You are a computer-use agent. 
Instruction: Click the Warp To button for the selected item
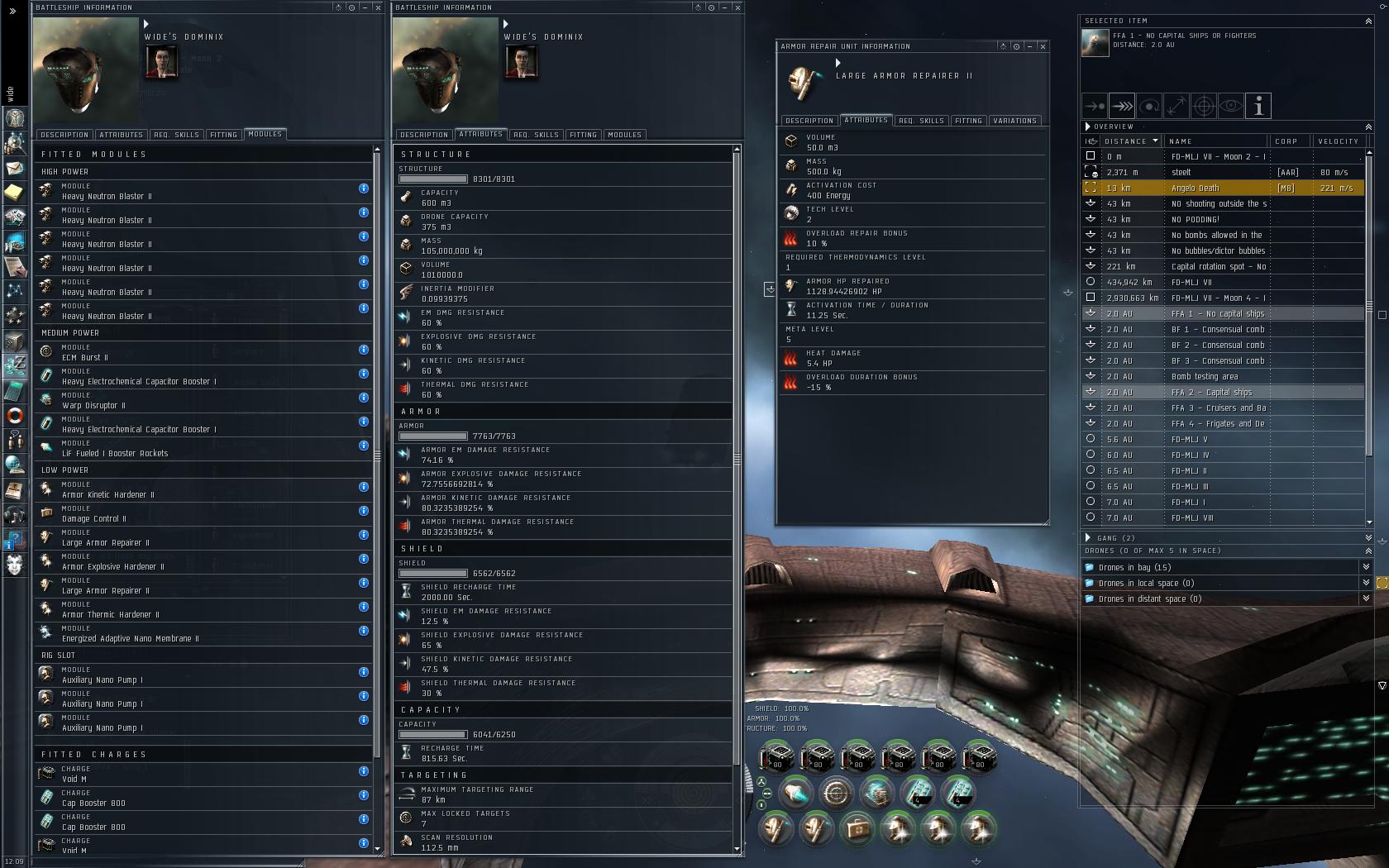[x=1122, y=106]
